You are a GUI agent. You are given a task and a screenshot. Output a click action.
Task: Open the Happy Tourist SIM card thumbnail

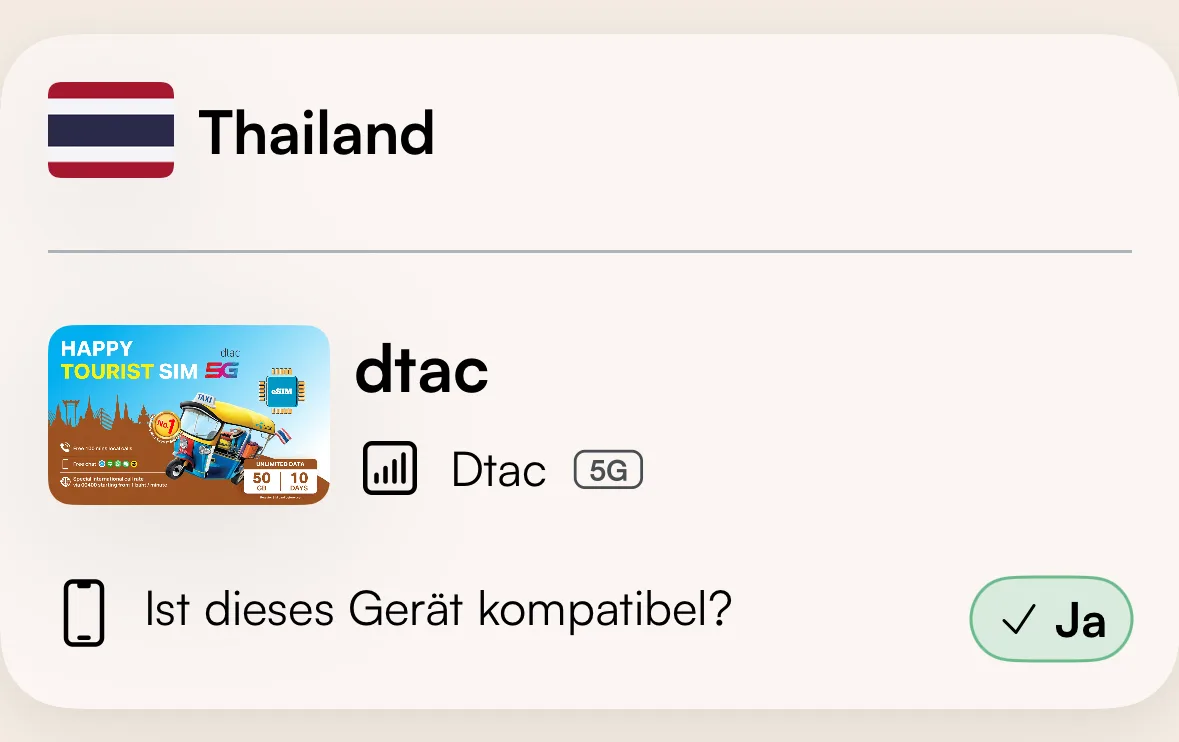[x=189, y=415]
